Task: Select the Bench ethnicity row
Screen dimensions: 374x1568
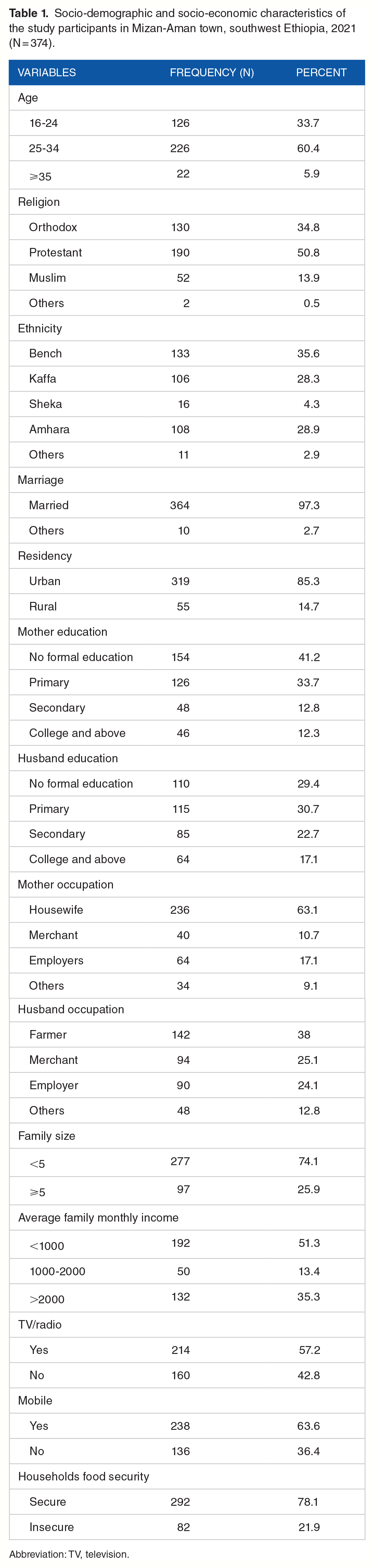Action: coord(187,353)
